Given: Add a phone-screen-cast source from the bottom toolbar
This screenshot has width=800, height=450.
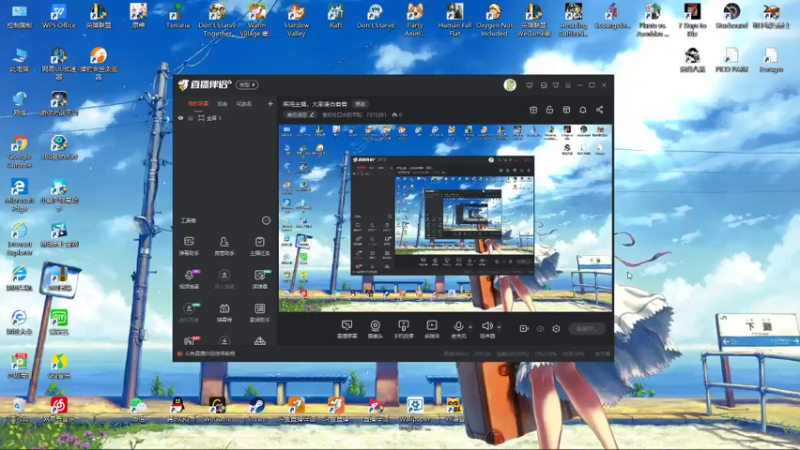Looking at the screenshot, I should (404, 329).
